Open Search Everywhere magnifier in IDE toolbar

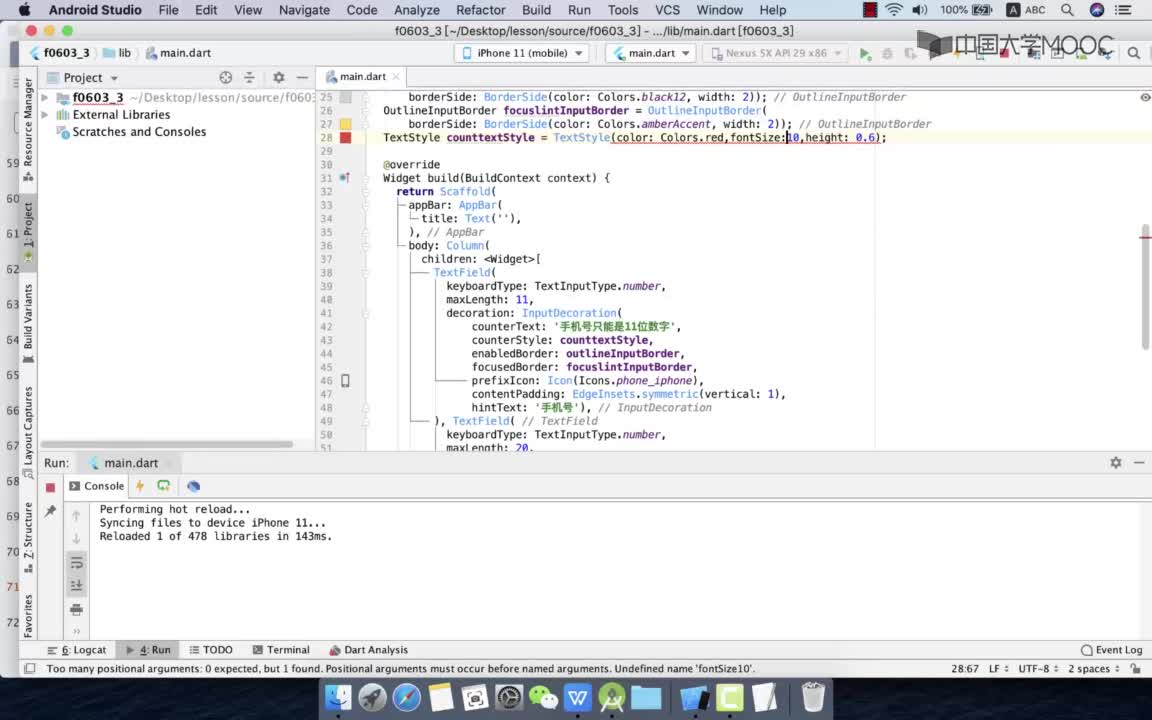coord(1134,53)
